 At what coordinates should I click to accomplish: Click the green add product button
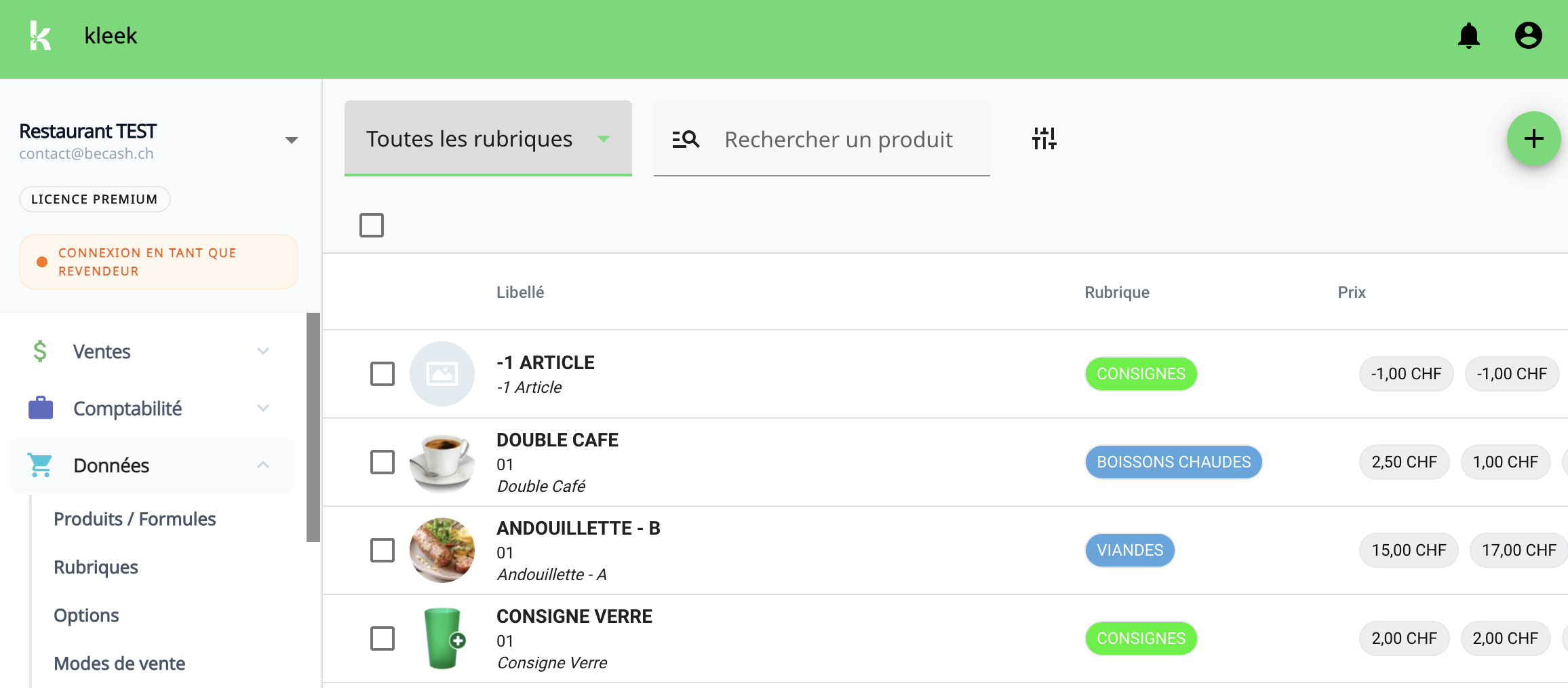click(x=1533, y=138)
